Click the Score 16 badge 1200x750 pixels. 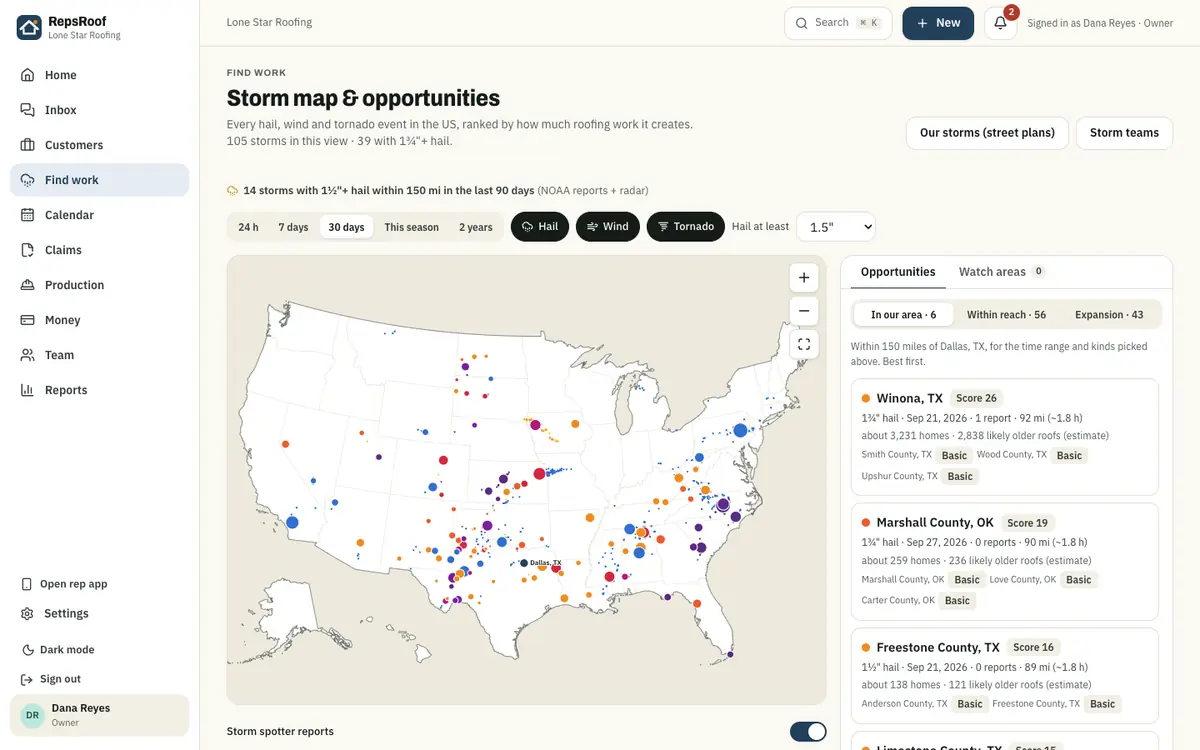point(1033,648)
